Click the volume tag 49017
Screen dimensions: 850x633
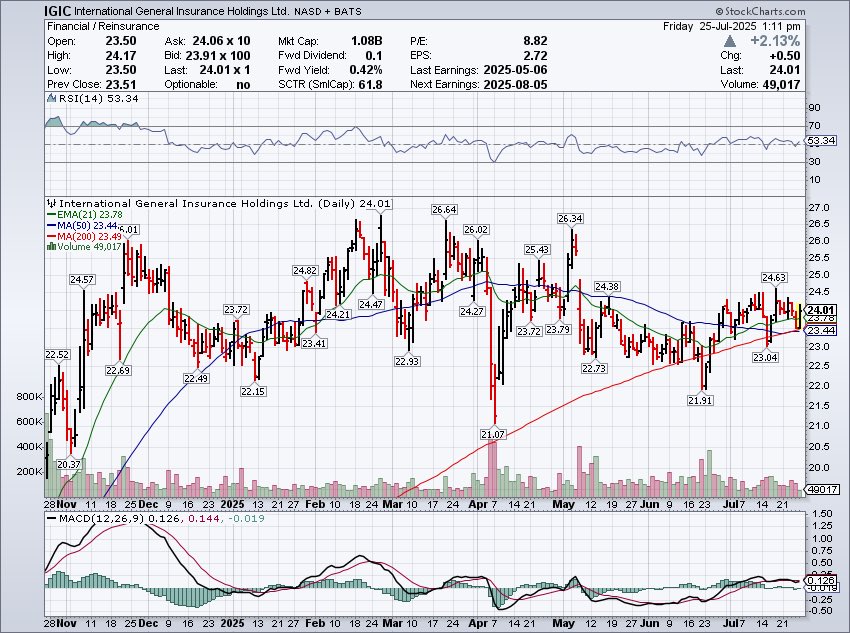pos(822,489)
